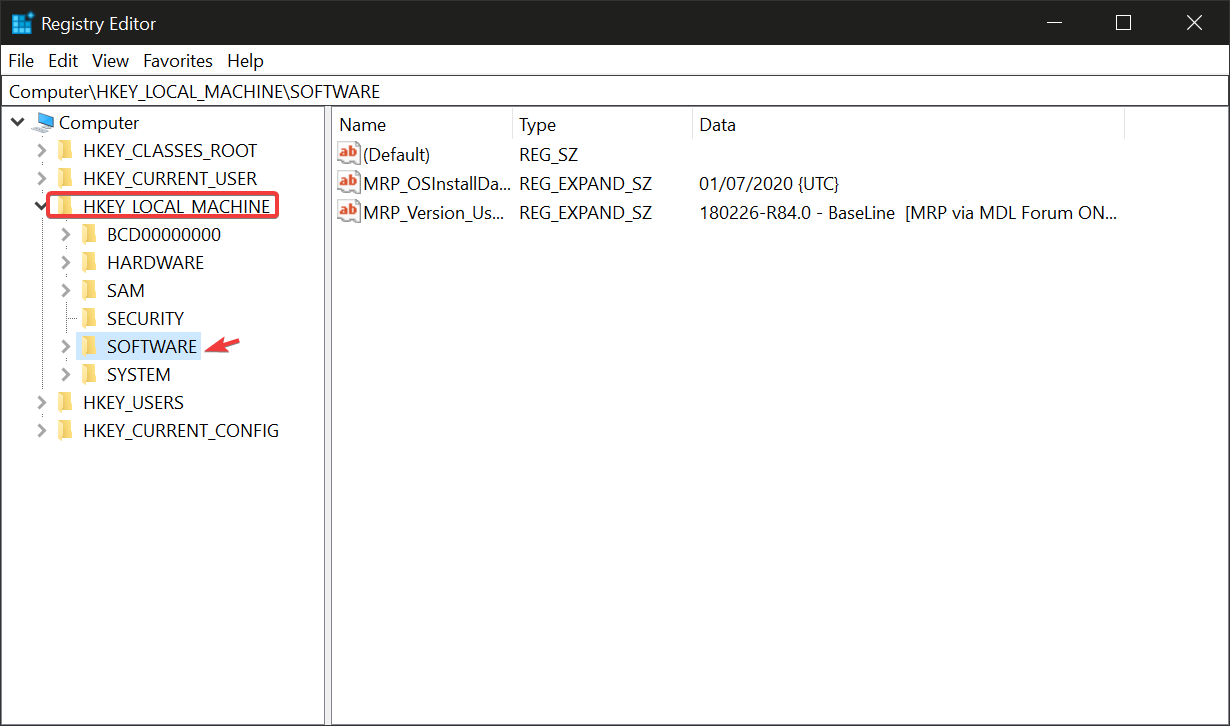Maximize the Registry Editor window
This screenshot has width=1230, height=726.
point(1123,22)
